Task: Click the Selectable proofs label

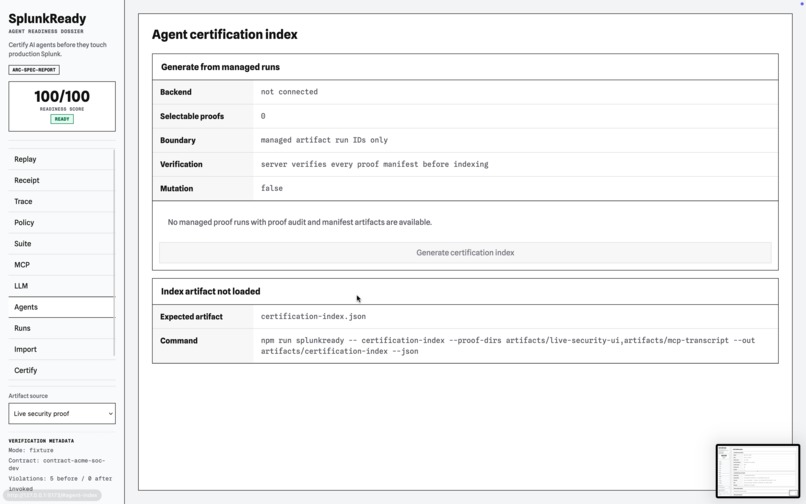Action: 192,116
